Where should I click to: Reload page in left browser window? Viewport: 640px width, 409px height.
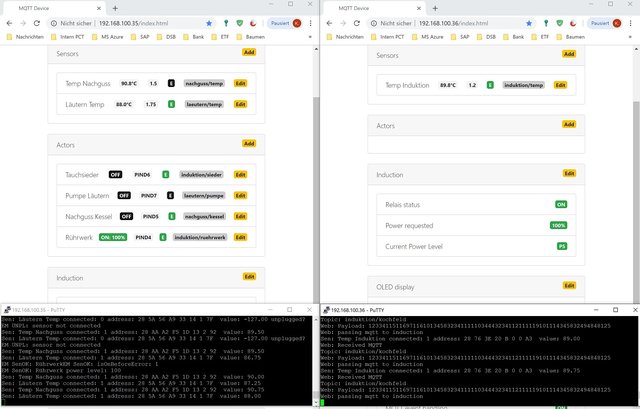coord(37,23)
